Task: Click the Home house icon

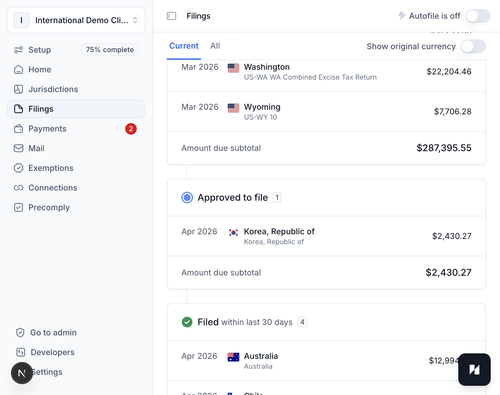Action: point(18,70)
